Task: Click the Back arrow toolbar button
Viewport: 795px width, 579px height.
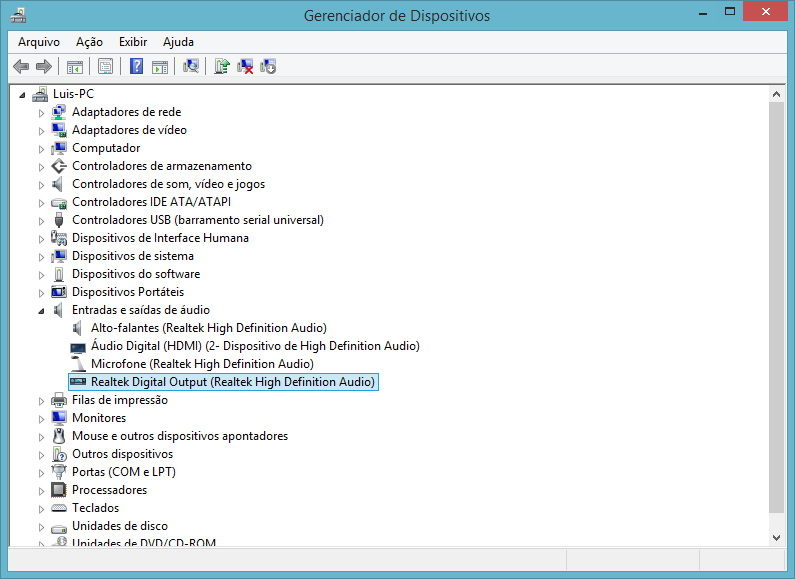Action: tap(21, 66)
